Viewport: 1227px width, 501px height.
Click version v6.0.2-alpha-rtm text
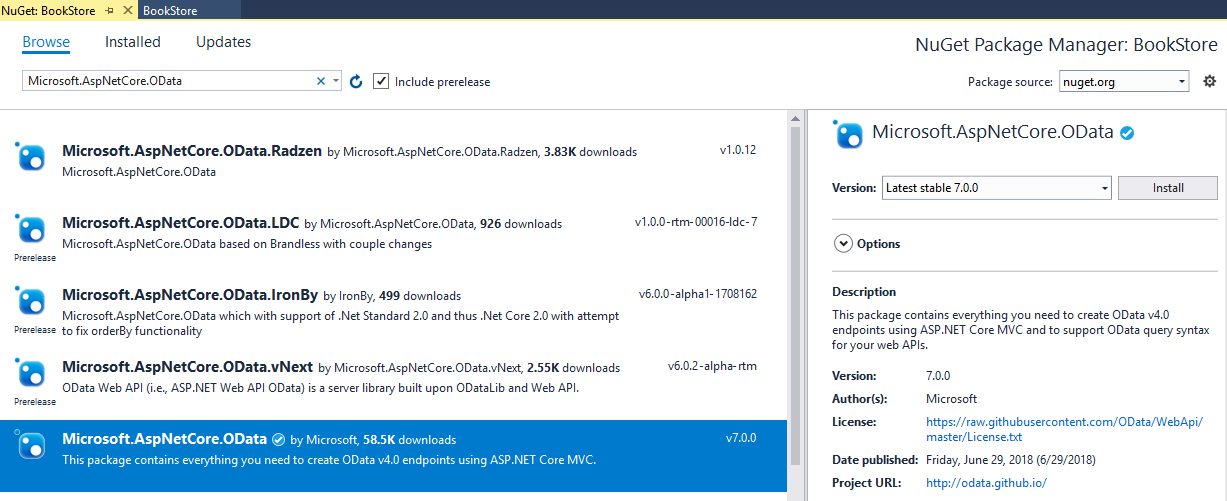(712, 366)
